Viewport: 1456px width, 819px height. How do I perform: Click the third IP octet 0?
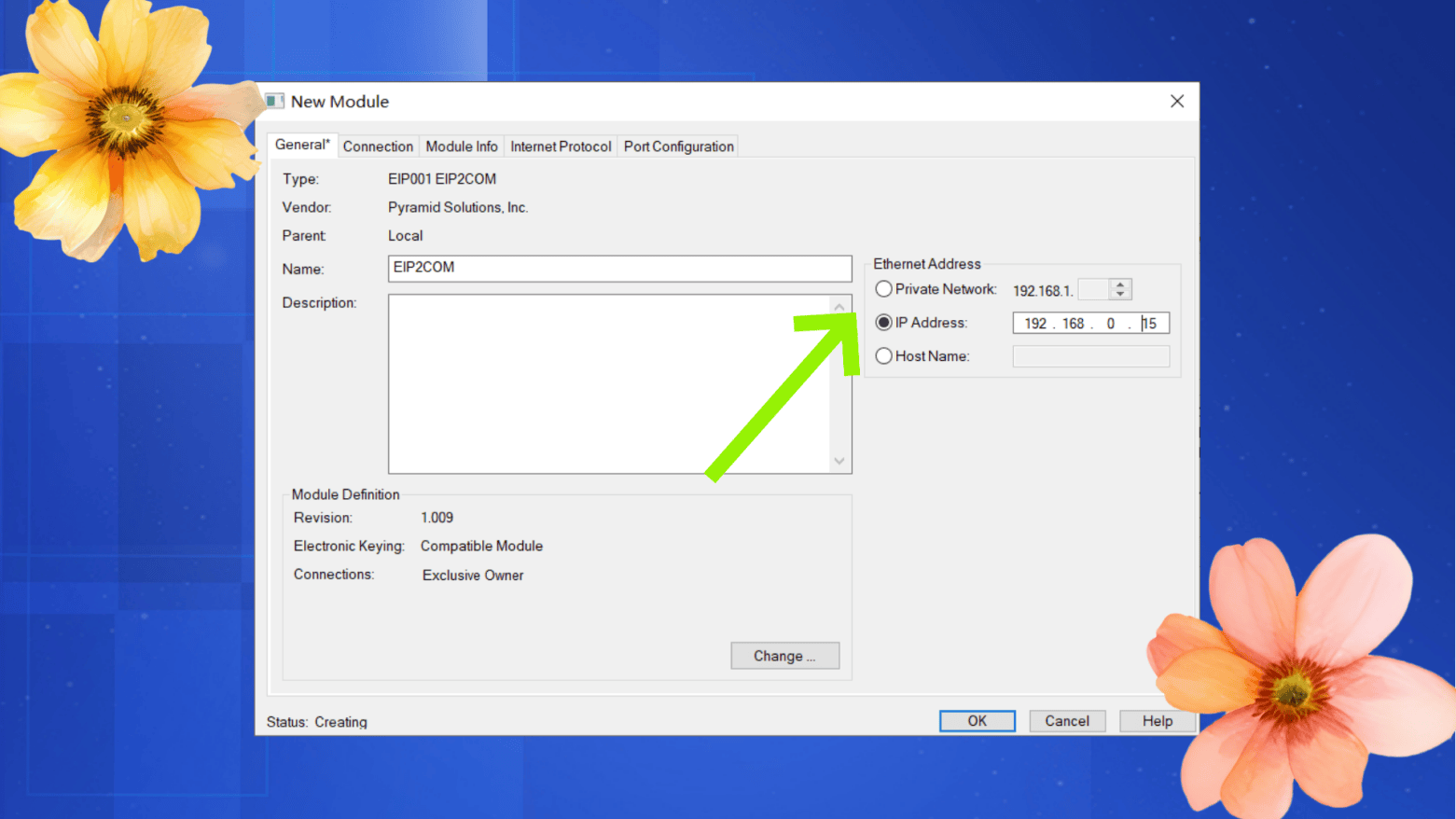(1111, 324)
